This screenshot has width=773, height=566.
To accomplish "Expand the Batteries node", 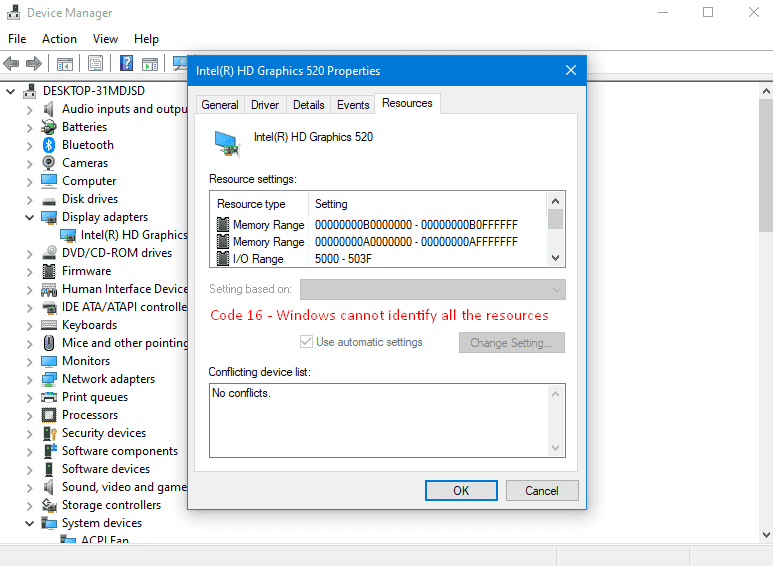I will tap(30, 128).
